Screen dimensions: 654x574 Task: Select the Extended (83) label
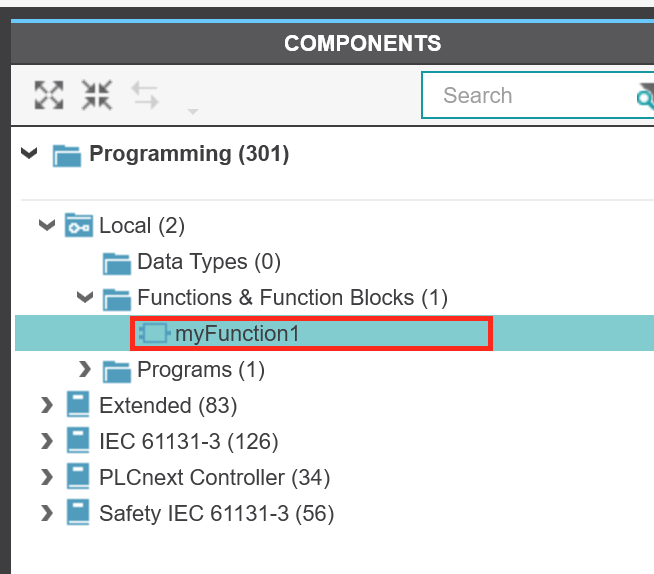coord(168,405)
